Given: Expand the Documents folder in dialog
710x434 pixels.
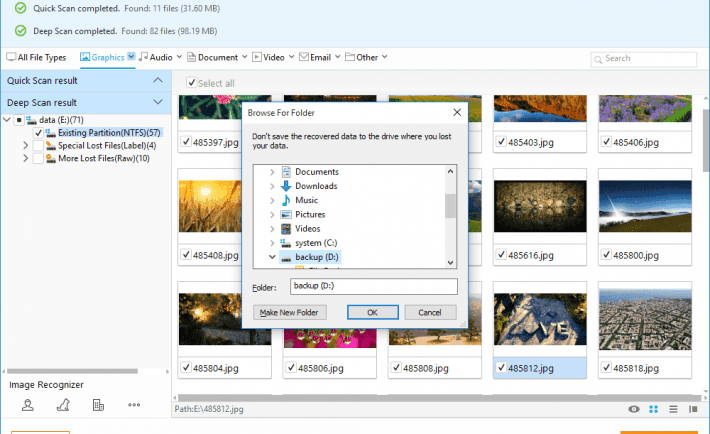Looking at the screenshot, I should pos(272,172).
